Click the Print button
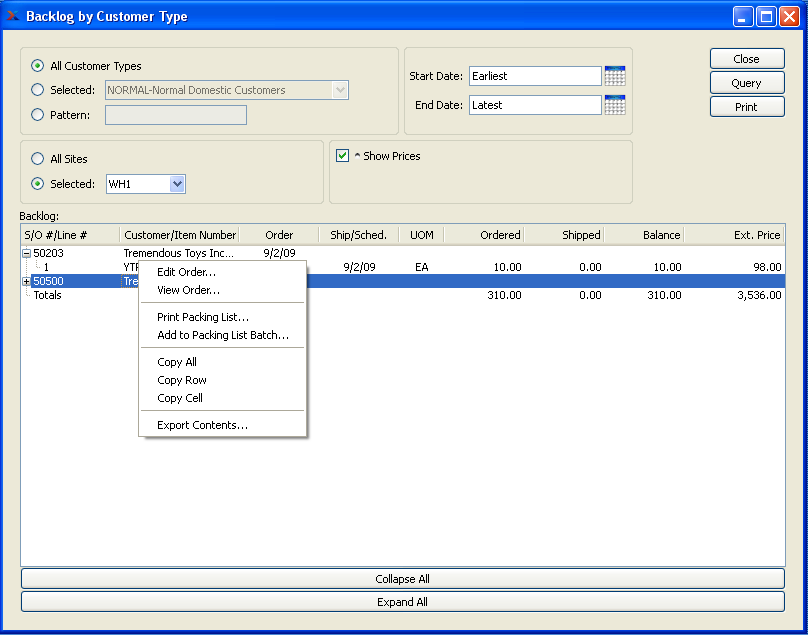 [x=746, y=107]
